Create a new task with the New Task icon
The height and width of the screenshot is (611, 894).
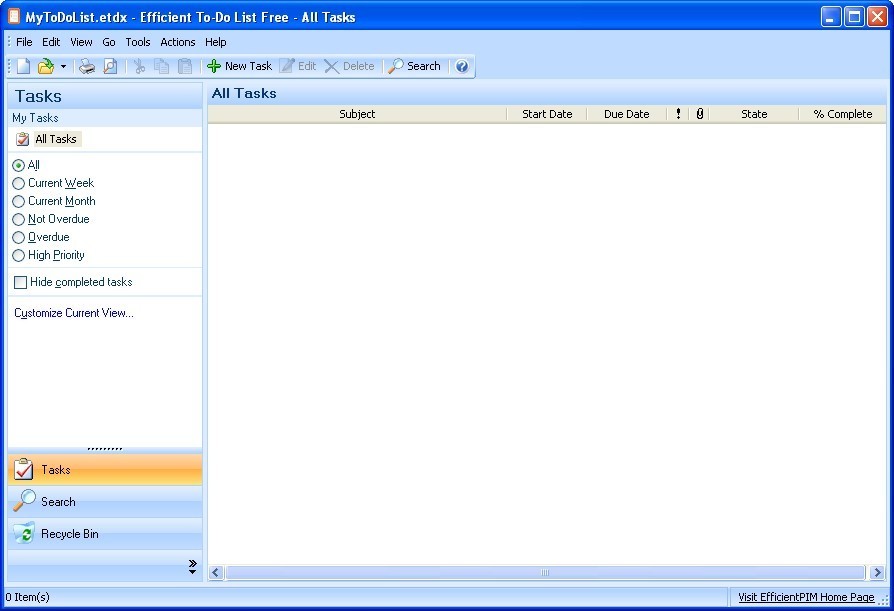tap(239, 66)
